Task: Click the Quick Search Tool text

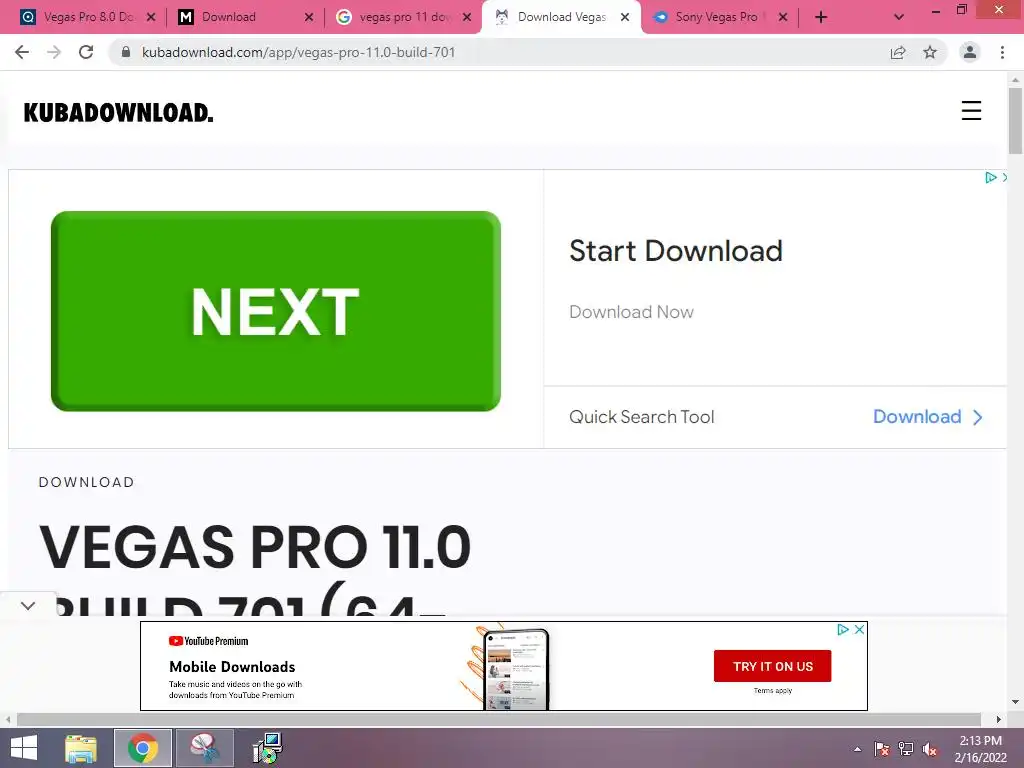Action: tap(641, 417)
